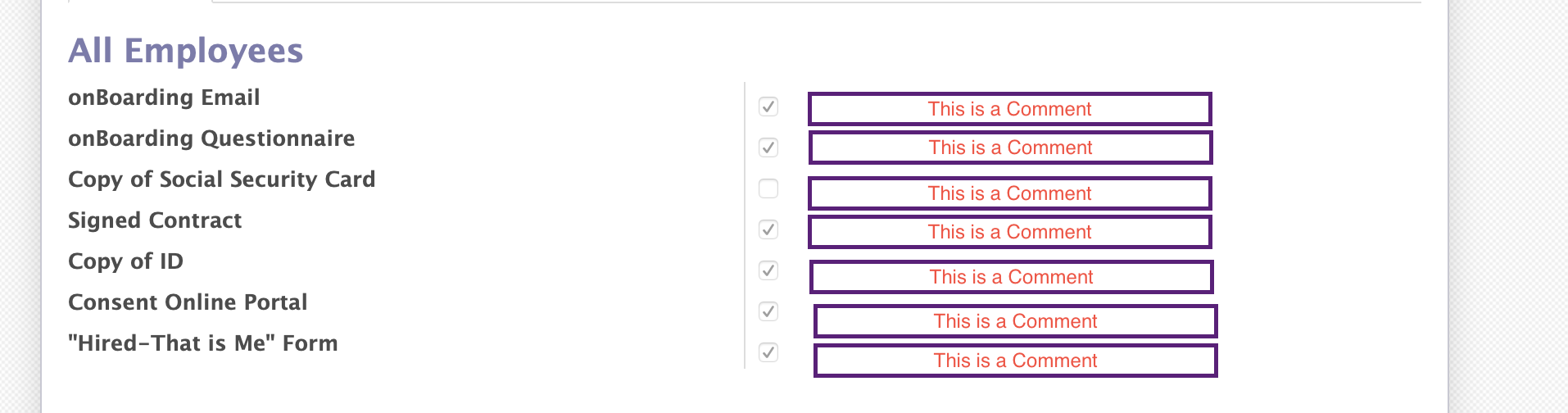Image resolution: width=1568 pixels, height=413 pixels.
Task: Click the Signed Contract comment box
Action: 1009,232
